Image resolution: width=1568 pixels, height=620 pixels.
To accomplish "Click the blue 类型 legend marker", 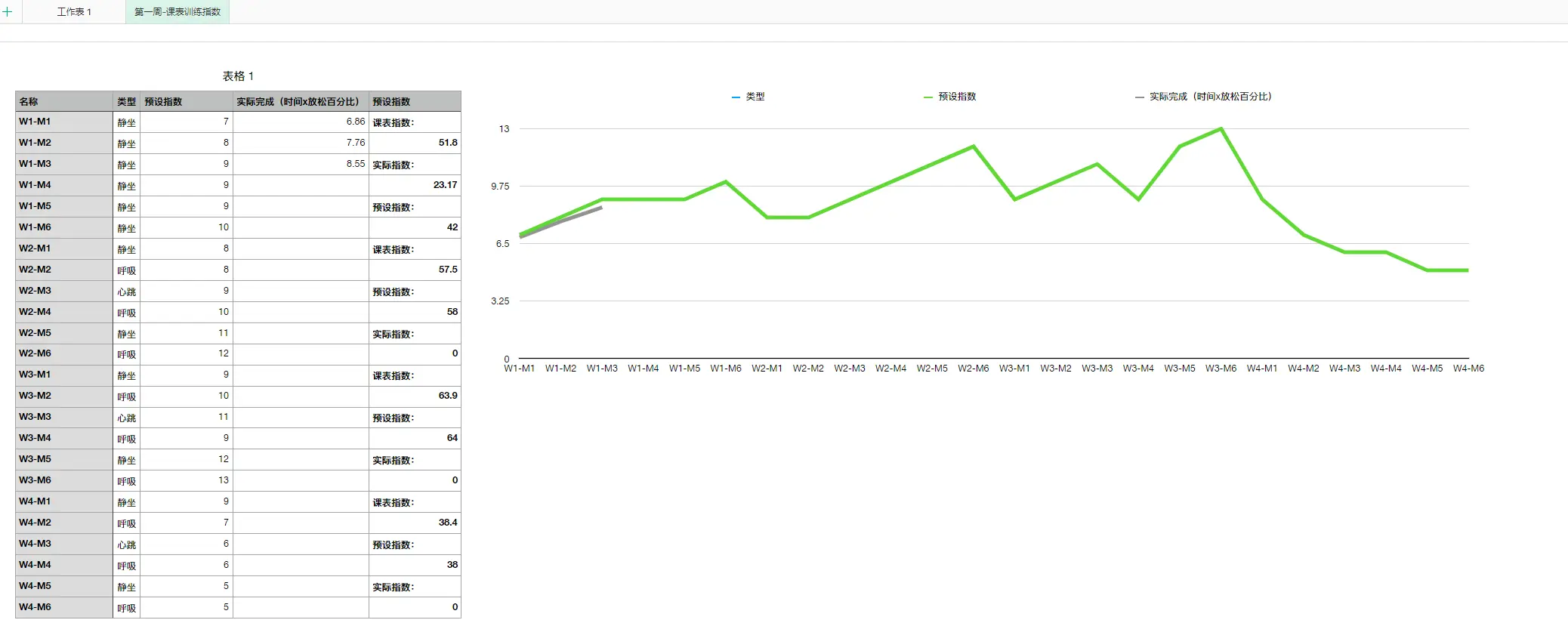I will click(736, 97).
